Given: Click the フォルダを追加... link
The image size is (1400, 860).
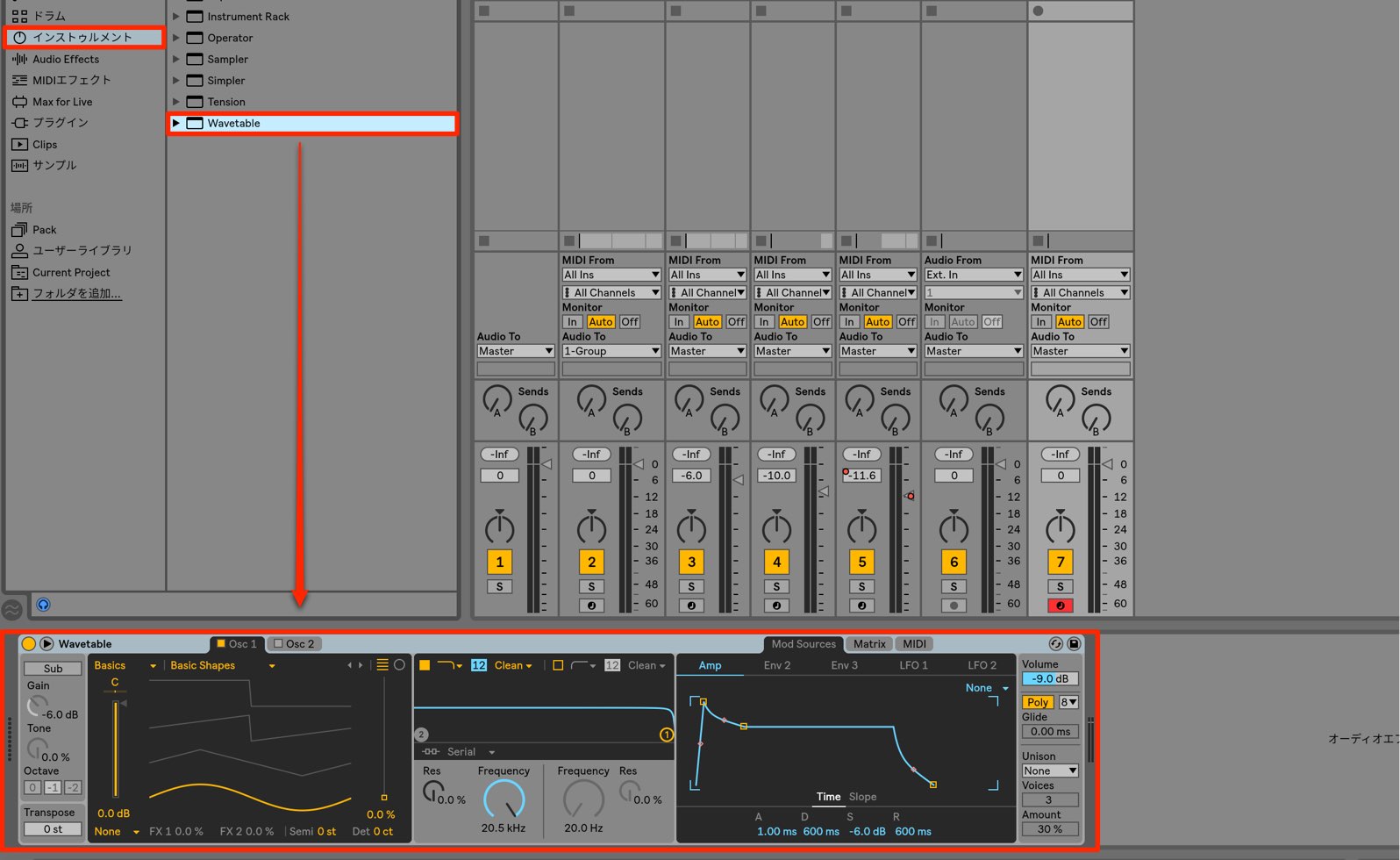Looking at the screenshot, I should (x=77, y=293).
